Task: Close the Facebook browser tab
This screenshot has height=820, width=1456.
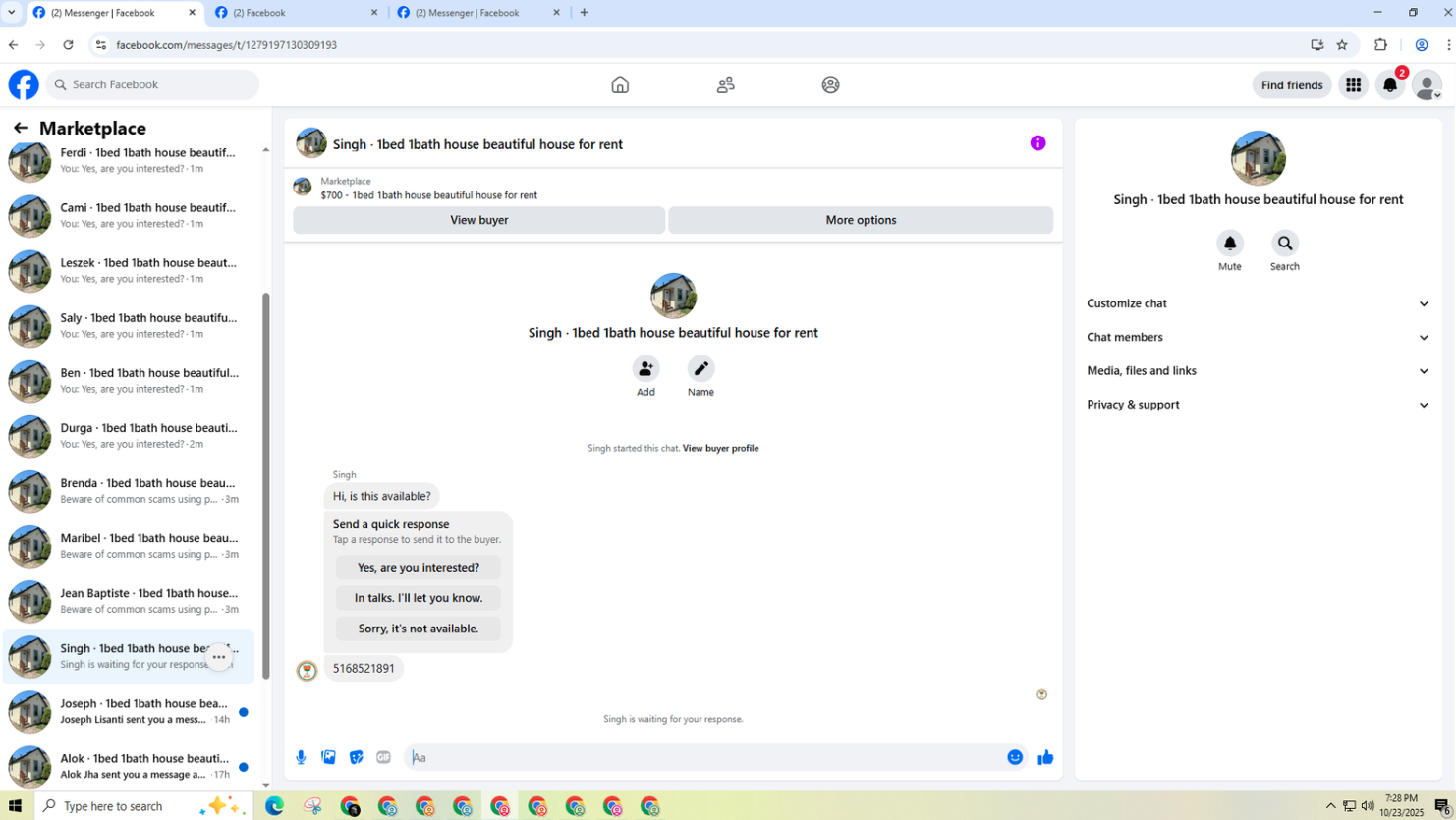Action: [374, 13]
